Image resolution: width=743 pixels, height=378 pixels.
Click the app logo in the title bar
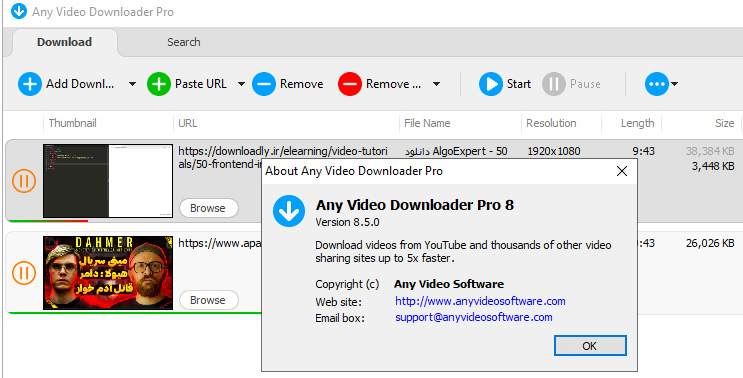pyautogui.click(x=18, y=11)
